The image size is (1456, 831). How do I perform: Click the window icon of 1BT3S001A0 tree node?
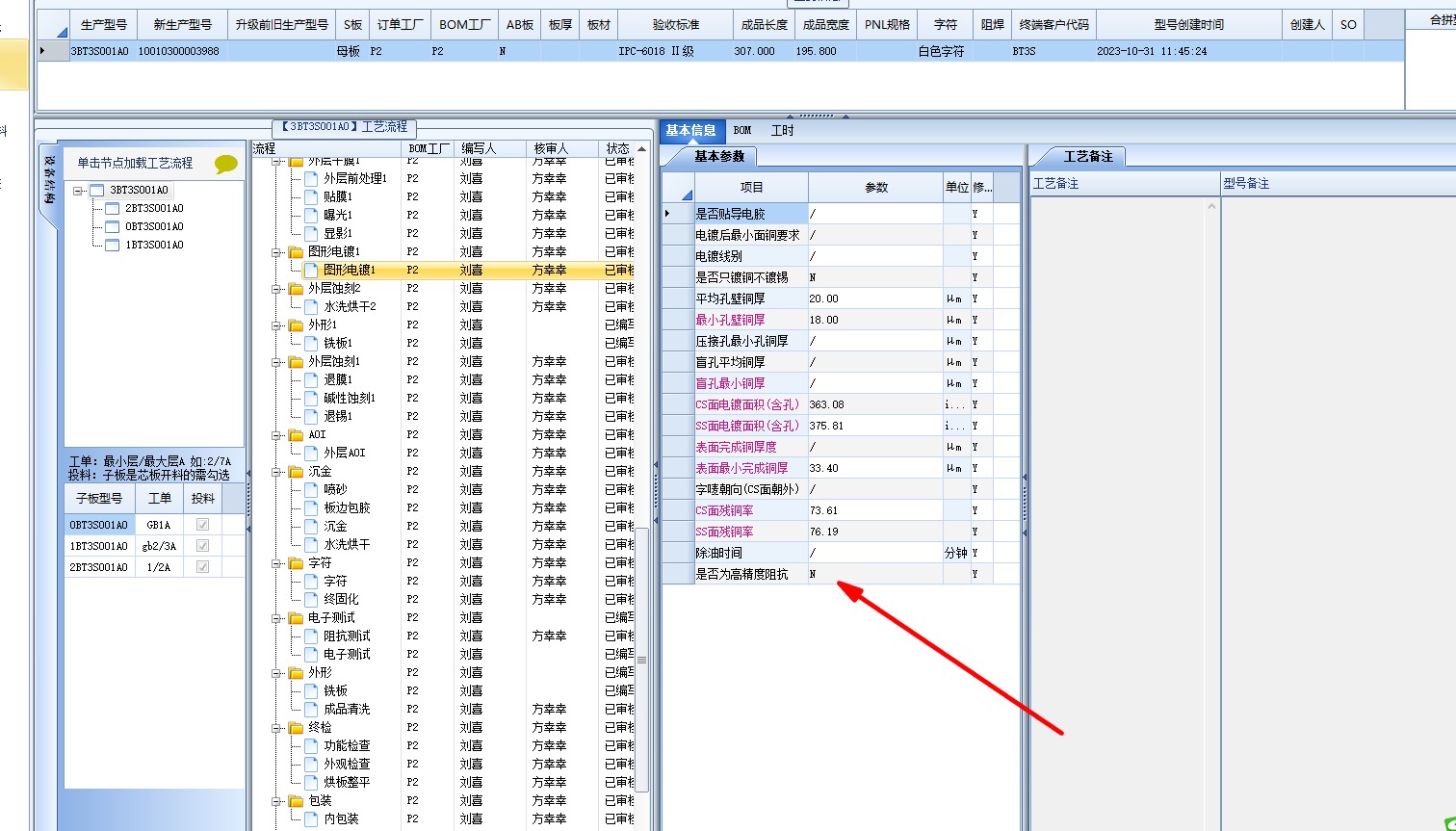113,245
